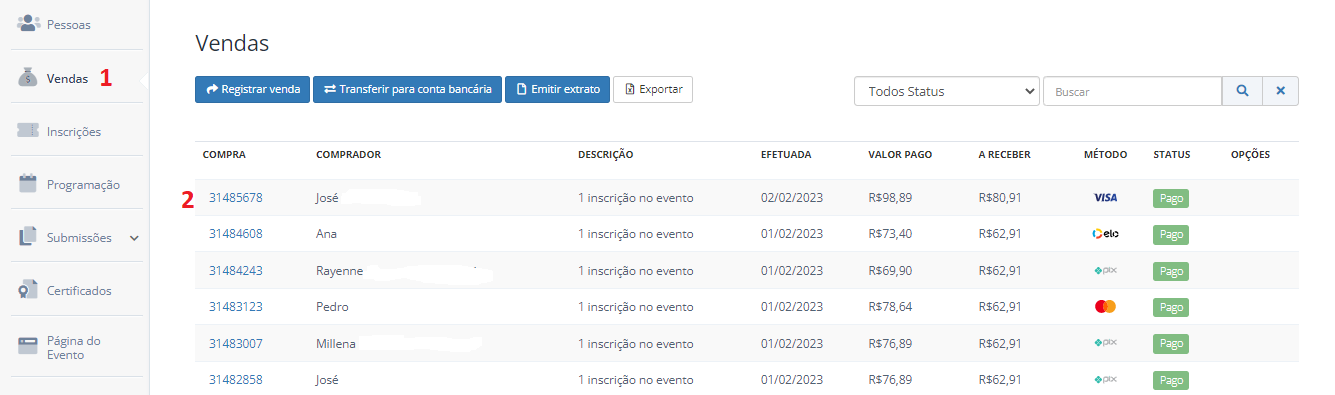Click the Visa logo in José's 31485678 row
The width and height of the screenshot is (1335, 395).
(x=1105, y=198)
